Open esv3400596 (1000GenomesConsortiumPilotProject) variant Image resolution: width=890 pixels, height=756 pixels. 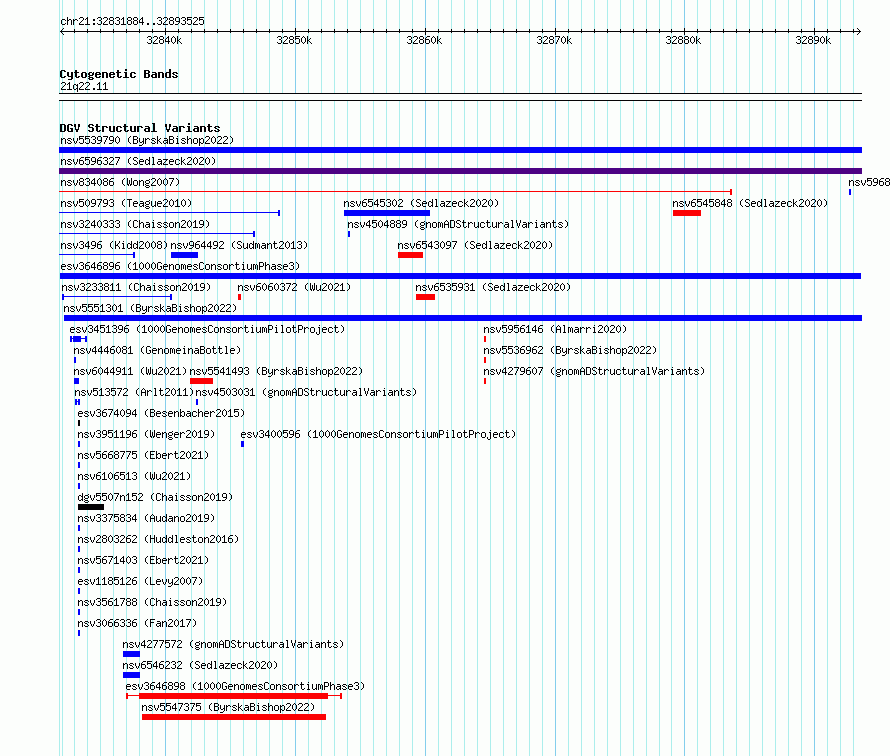click(378, 434)
